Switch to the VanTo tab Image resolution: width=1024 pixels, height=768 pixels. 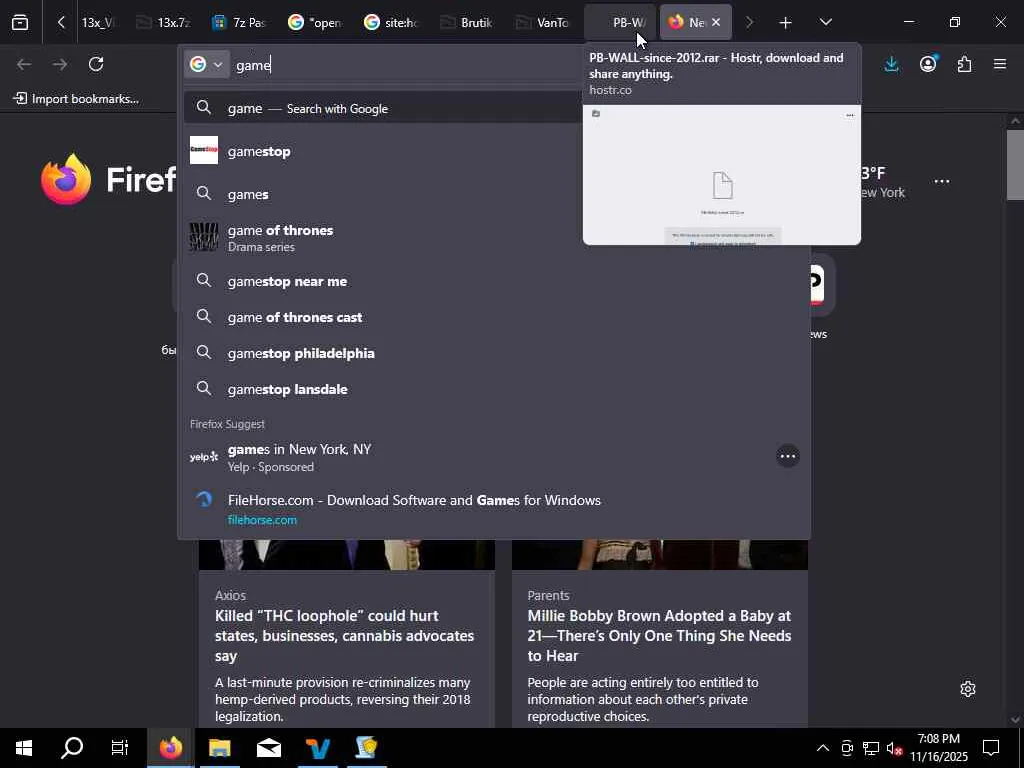[x=543, y=22]
